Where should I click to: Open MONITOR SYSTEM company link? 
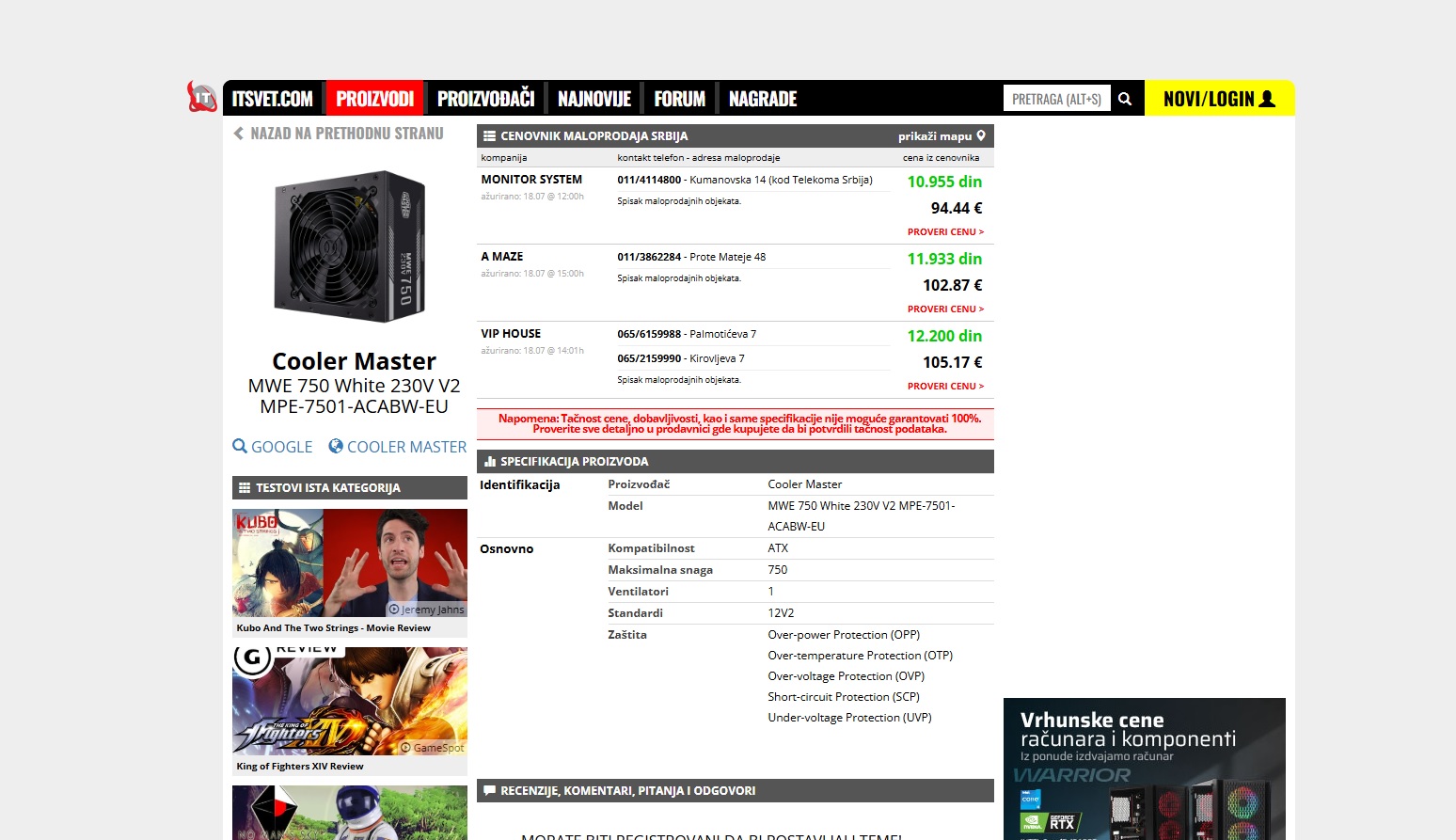point(531,180)
